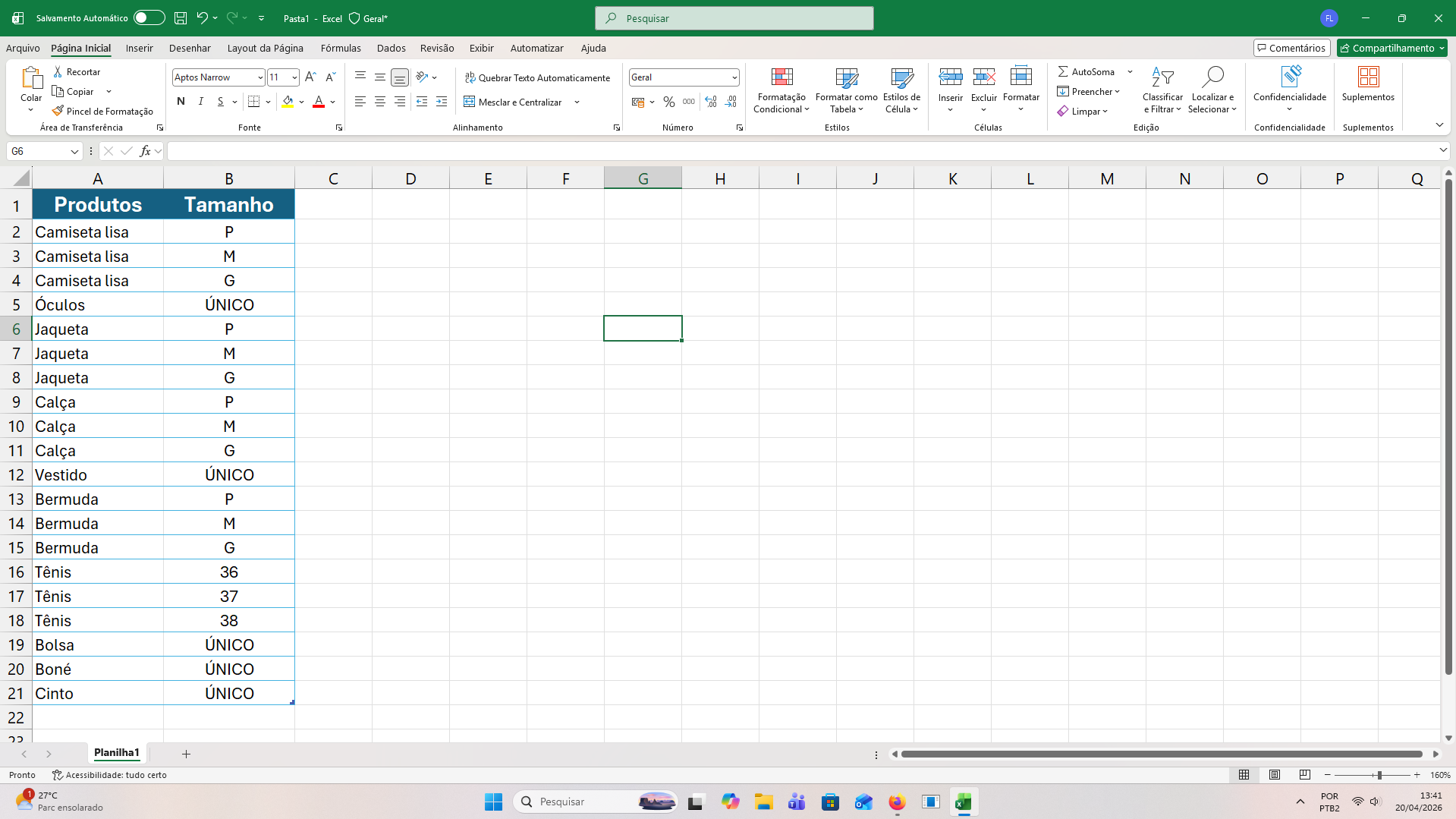Open the Inserir ribbon tab
Image resolution: width=1456 pixels, height=819 pixels.
pyautogui.click(x=140, y=48)
